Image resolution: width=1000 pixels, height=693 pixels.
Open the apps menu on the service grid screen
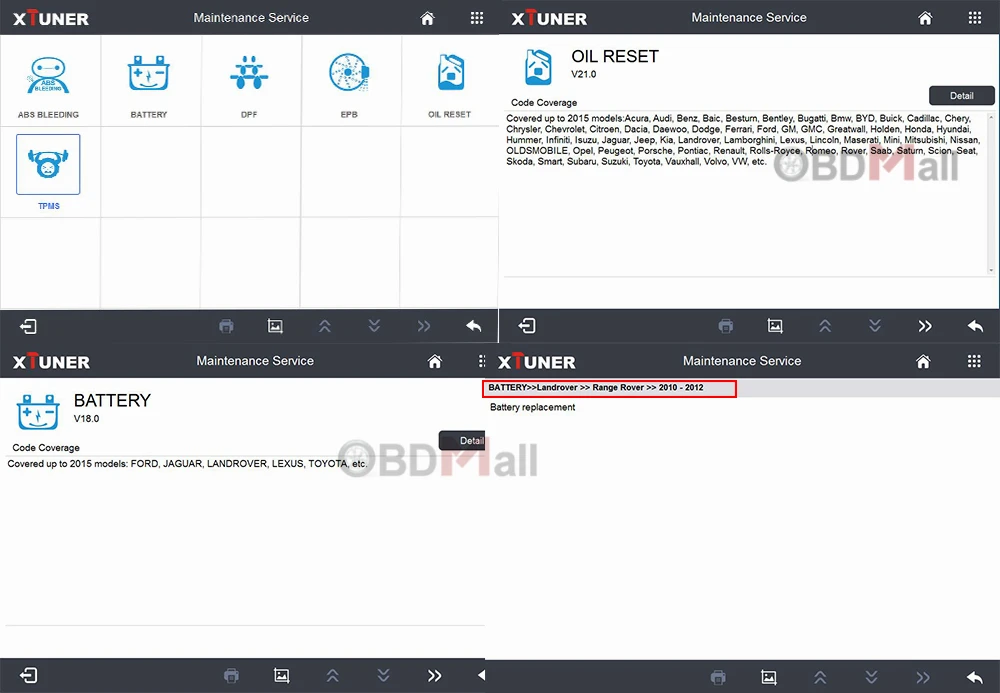tap(476, 18)
